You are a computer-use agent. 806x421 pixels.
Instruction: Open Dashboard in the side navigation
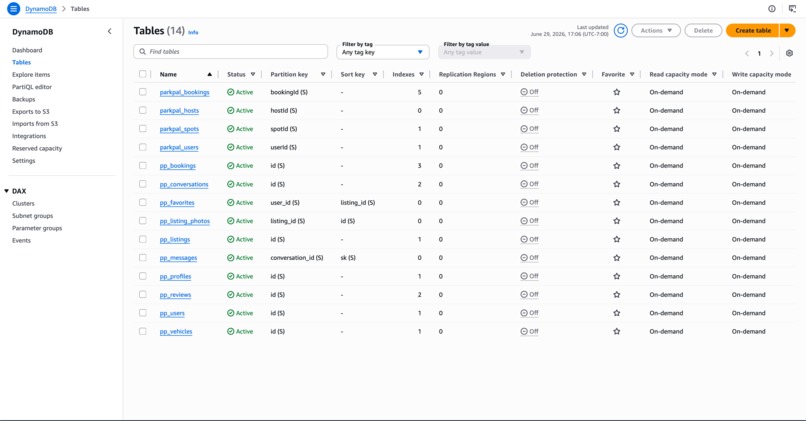(x=27, y=50)
